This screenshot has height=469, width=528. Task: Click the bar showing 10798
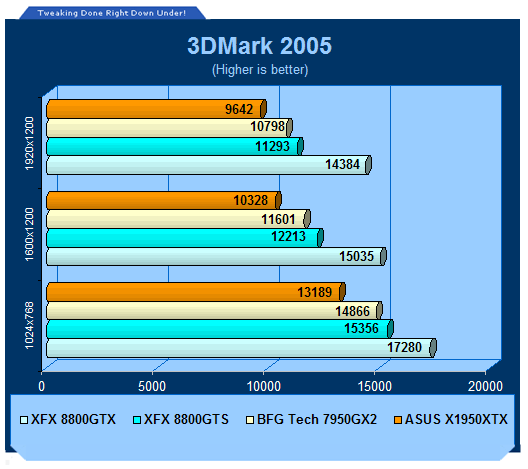click(169, 127)
